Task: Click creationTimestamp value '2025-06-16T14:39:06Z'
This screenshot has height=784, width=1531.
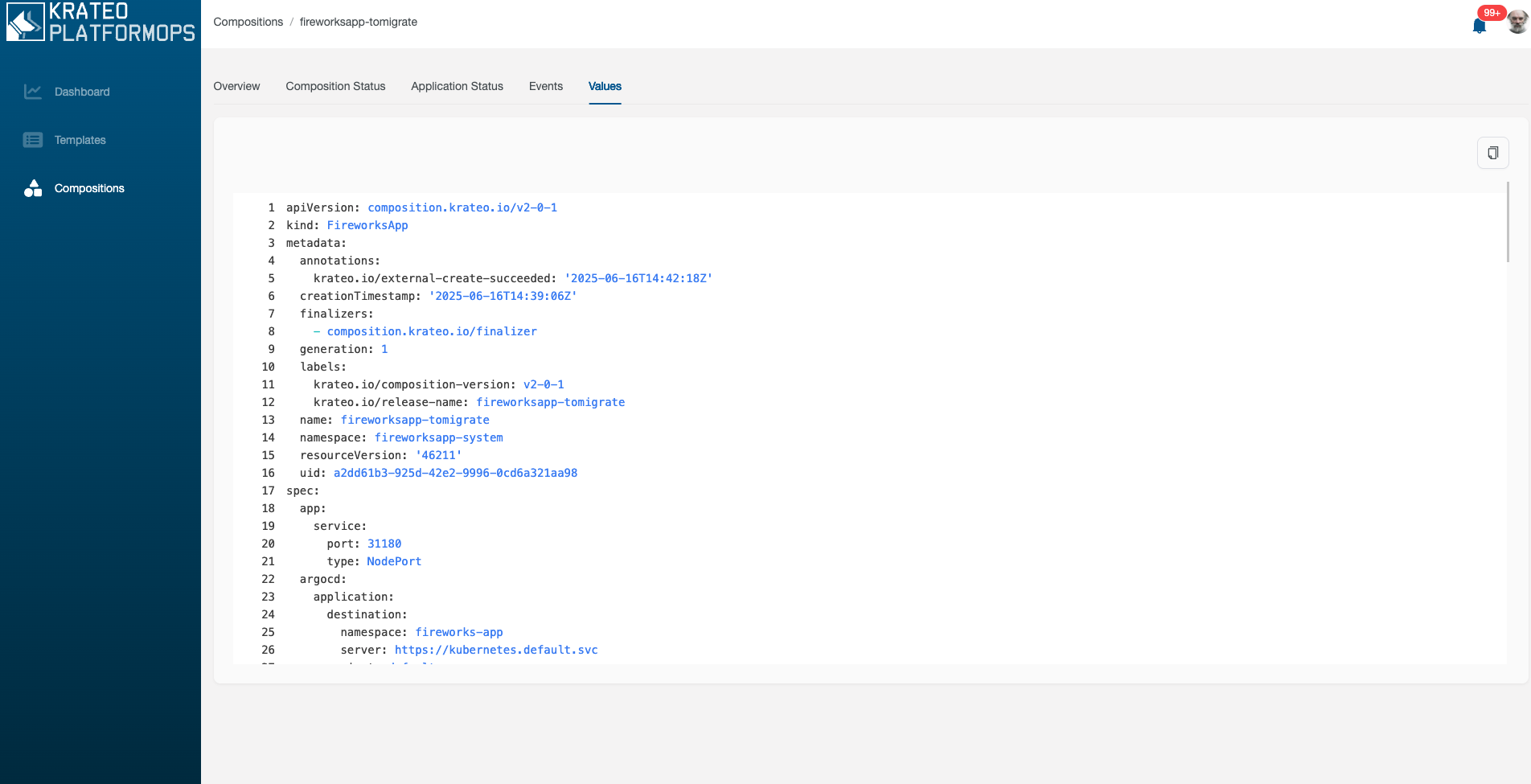Action: tap(503, 296)
